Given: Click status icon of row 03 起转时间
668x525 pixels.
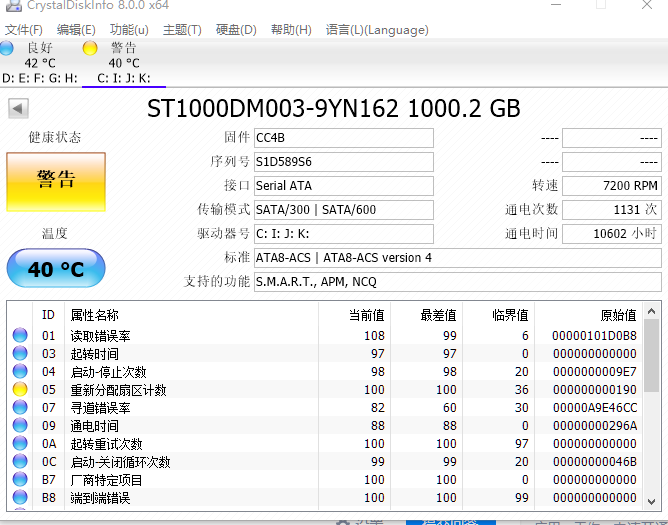Looking at the screenshot, I should pos(20,353).
